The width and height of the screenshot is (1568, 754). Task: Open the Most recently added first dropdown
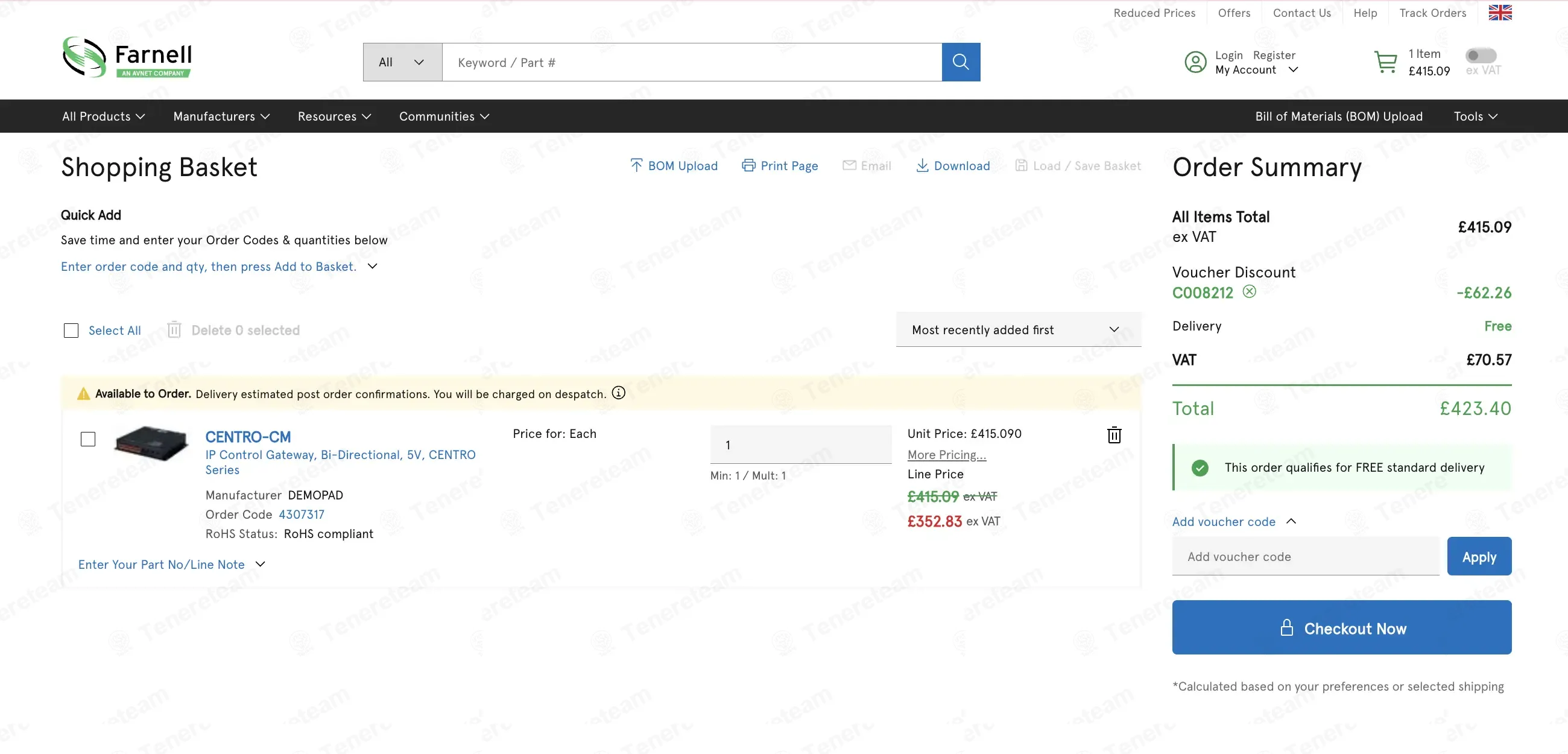click(1018, 329)
